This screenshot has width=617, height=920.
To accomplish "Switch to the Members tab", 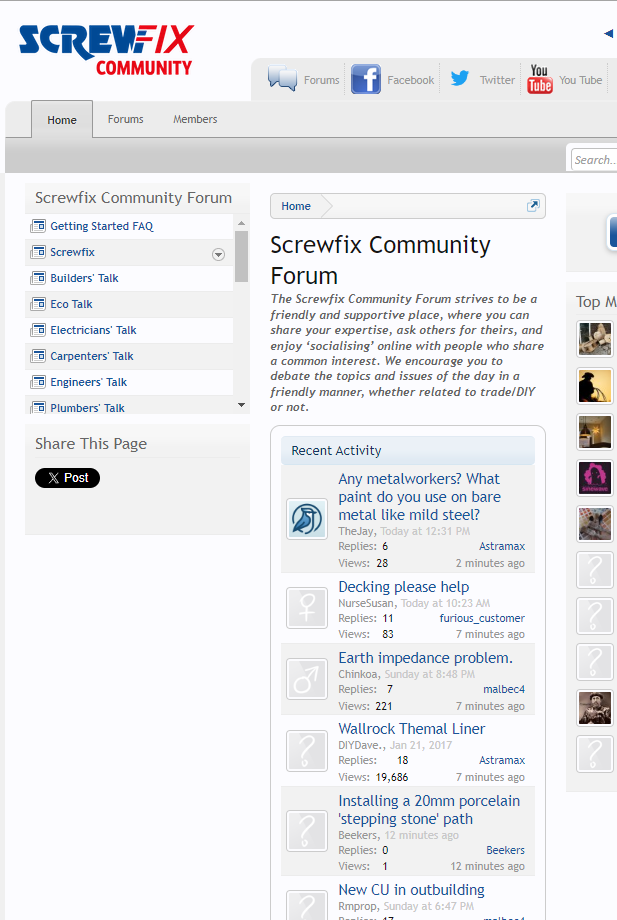I will [x=195, y=119].
